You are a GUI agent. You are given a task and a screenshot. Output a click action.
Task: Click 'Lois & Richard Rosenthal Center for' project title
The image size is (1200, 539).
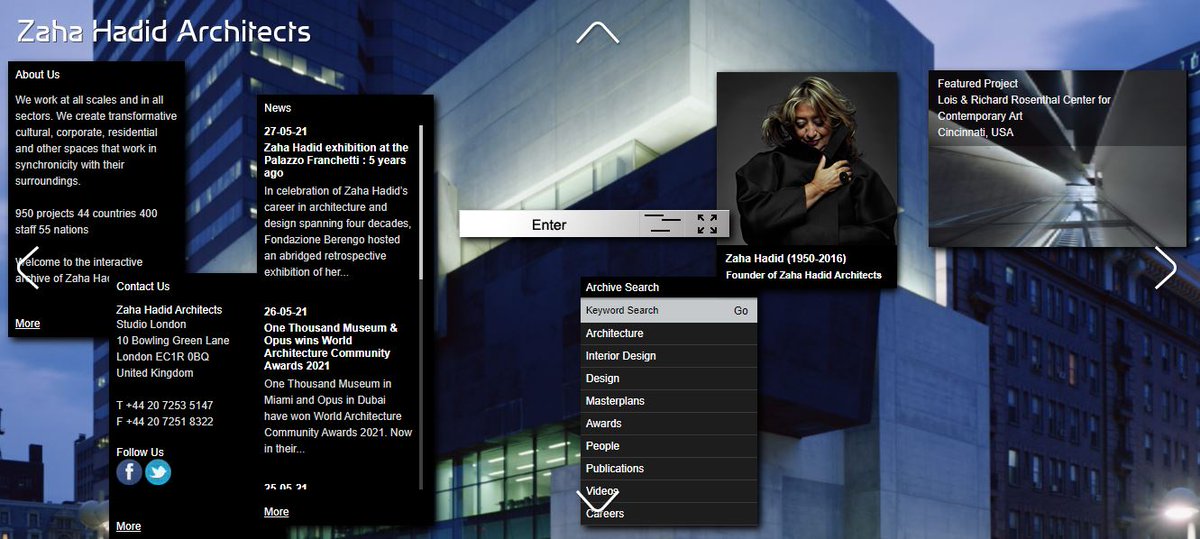coord(1024,100)
